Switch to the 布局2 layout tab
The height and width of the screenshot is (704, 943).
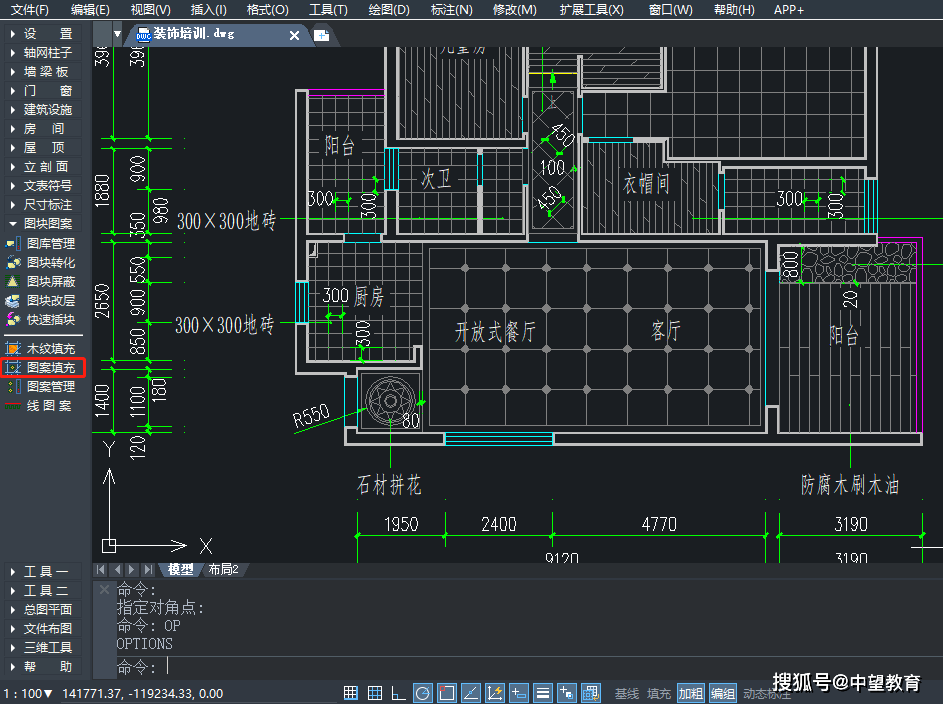(224, 570)
